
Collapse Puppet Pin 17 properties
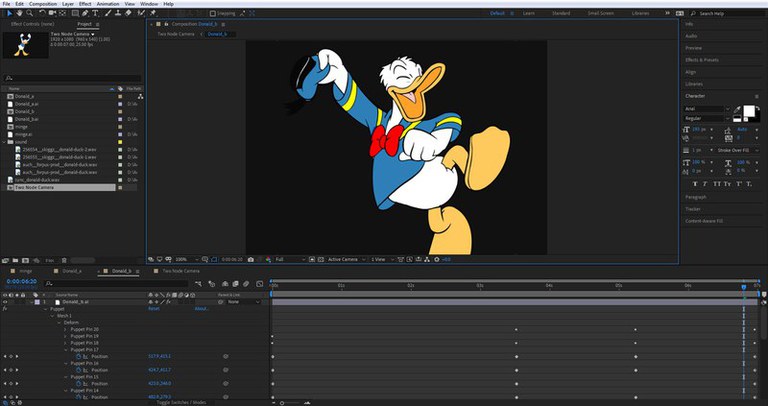point(66,350)
